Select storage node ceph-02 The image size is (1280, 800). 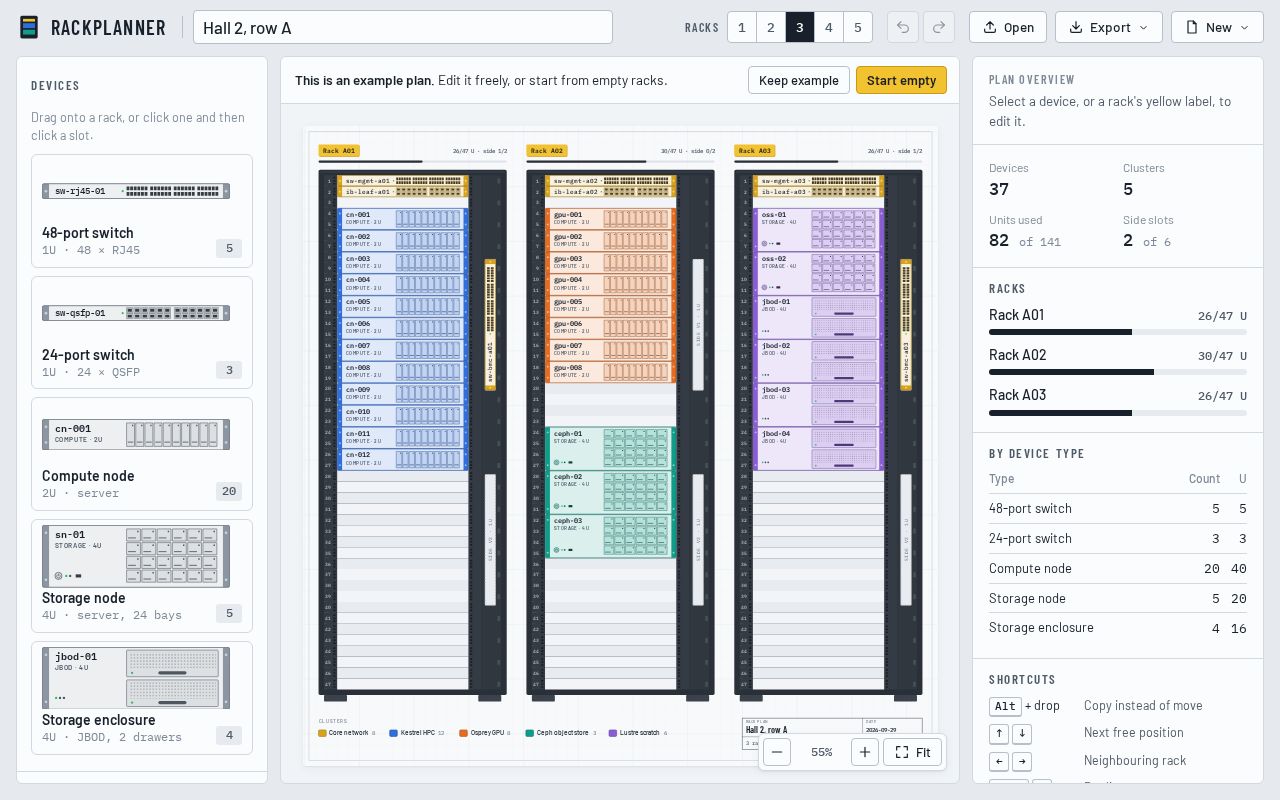pyautogui.click(x=611, y=492)
